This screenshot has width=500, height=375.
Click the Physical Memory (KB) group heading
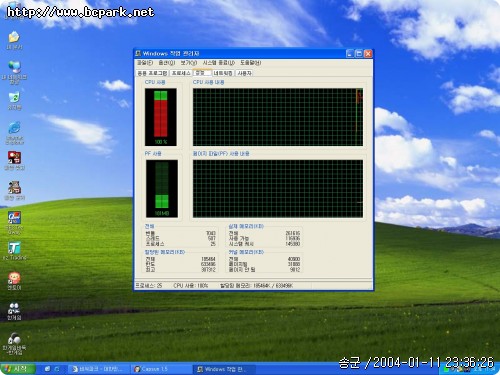pos(246,226)
